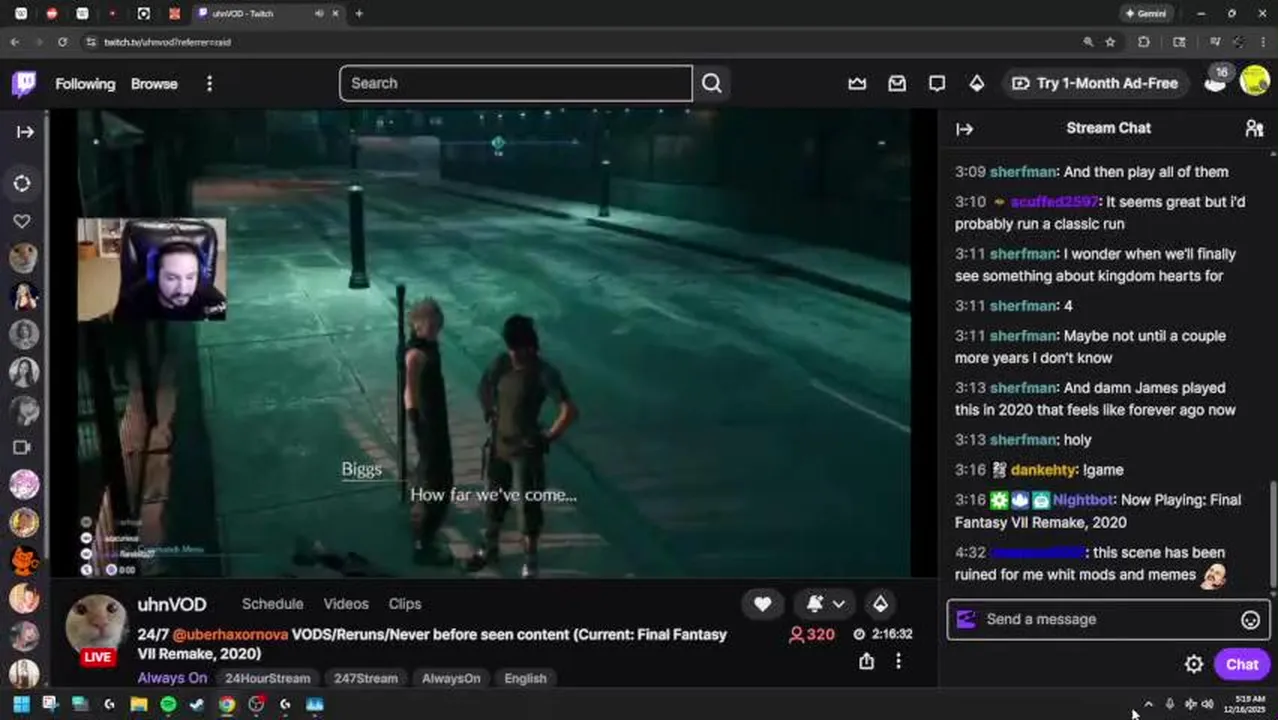Open the user profile avatar menu
Viewport: 1278px width, 720px height.
point(1254,81)
